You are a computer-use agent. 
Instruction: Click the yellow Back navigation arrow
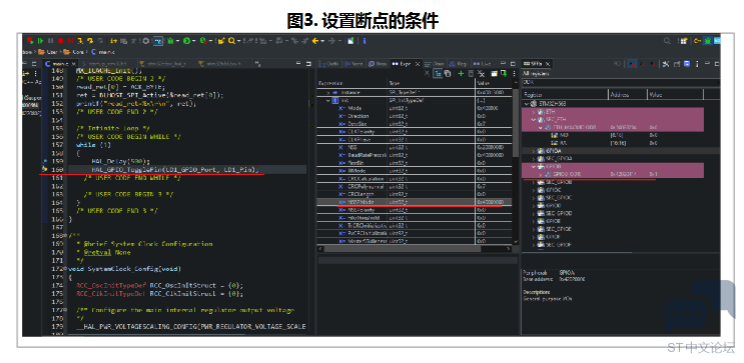pos(315,41)
